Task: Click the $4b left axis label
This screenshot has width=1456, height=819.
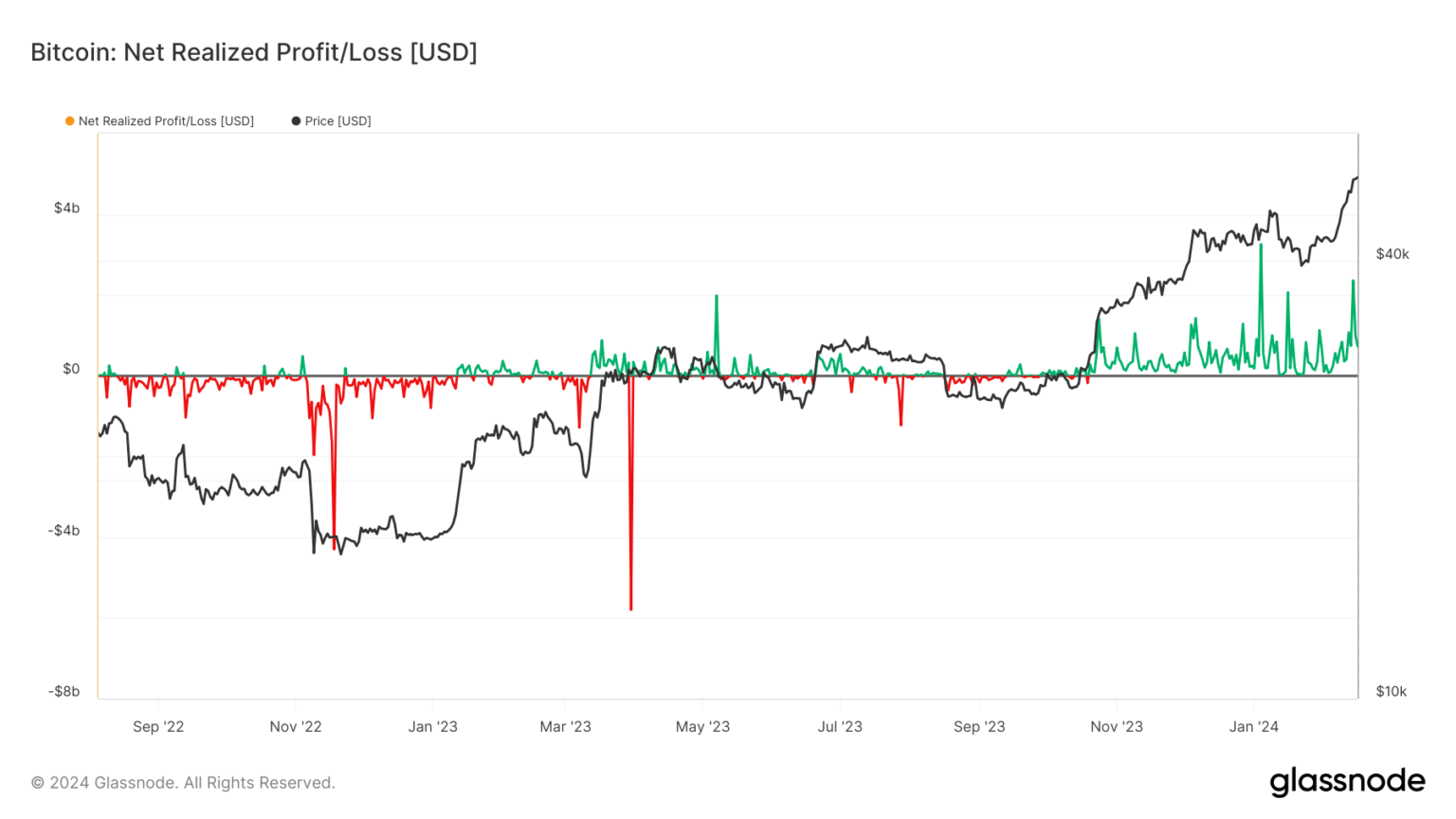Action: pos(66,209)
